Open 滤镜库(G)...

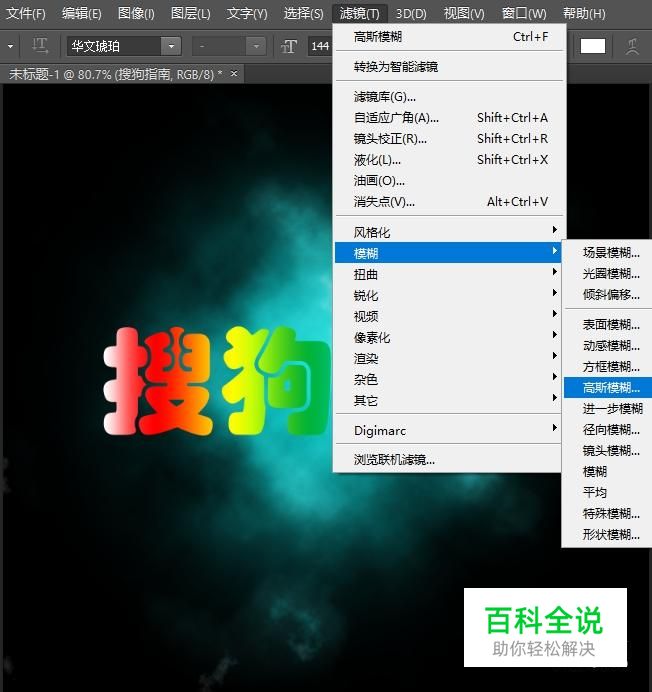[x=450, y=97]
